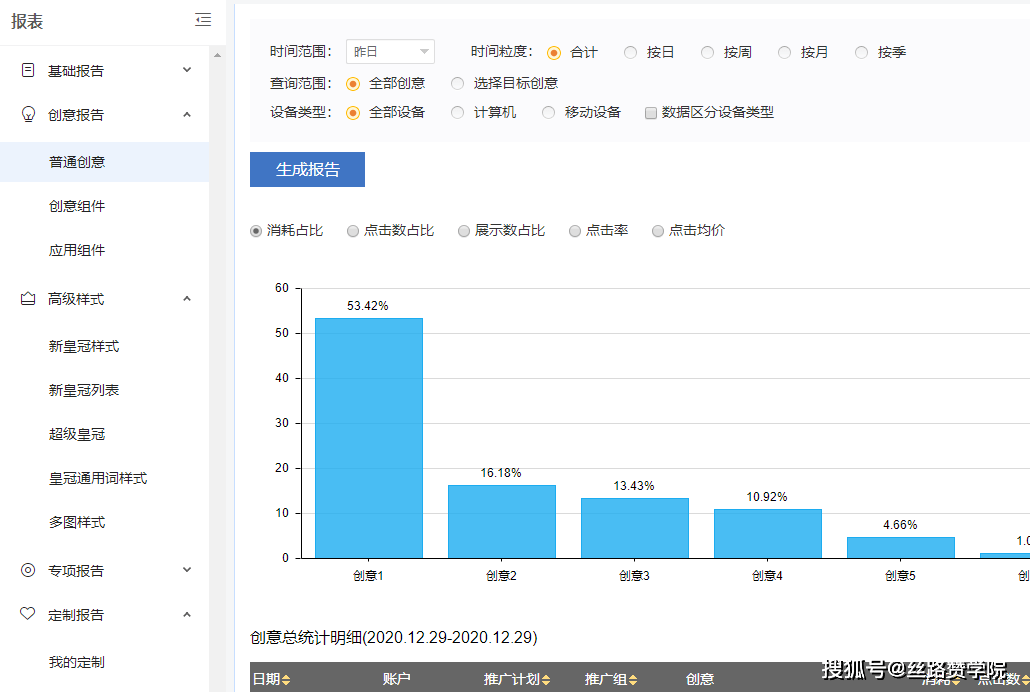Switch chart to 消耗占比

coord(256,231)
